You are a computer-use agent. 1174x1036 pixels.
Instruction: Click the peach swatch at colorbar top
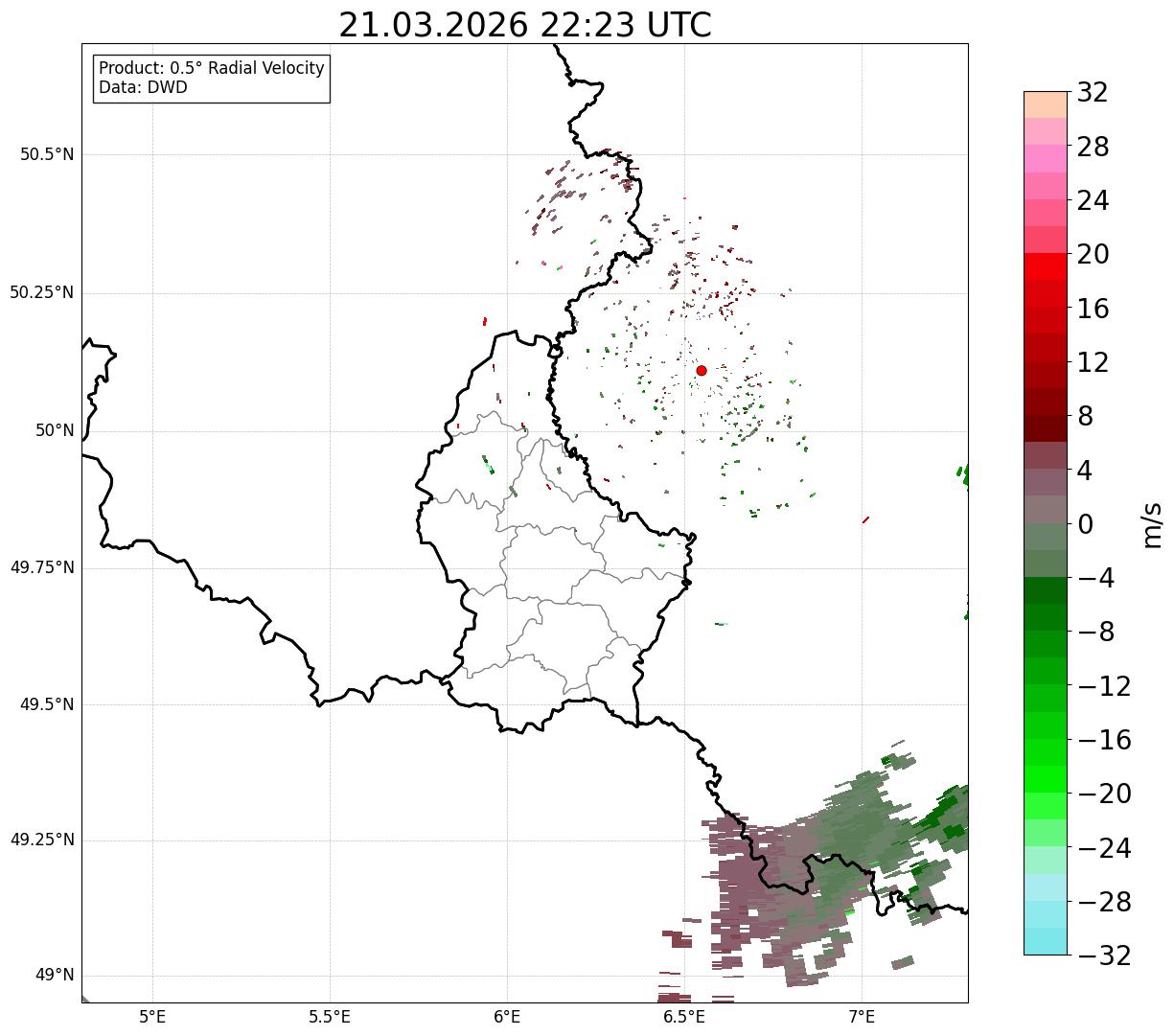[1046, 104]
